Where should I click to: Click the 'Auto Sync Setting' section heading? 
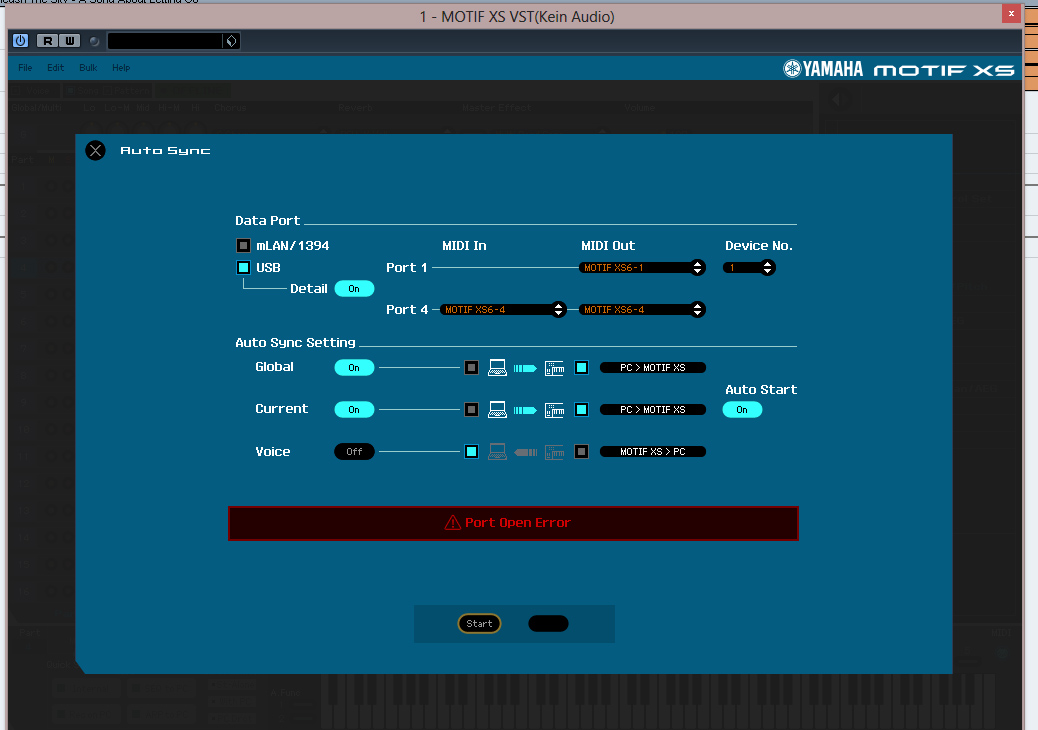click(x=295, y=342)
